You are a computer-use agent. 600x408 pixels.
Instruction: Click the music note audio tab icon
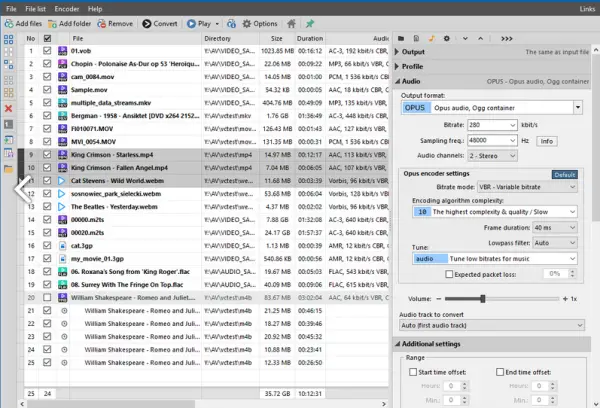[432, 38]
